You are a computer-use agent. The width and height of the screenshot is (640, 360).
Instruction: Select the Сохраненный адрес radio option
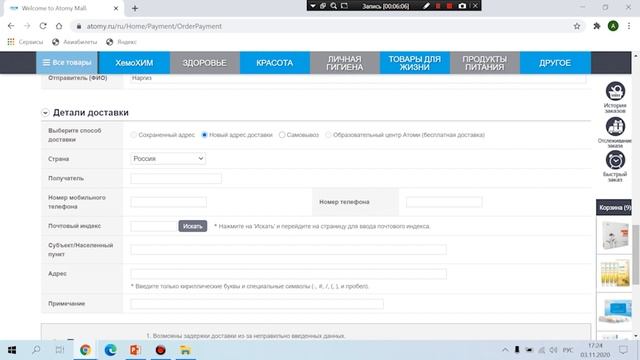[133, 135]
